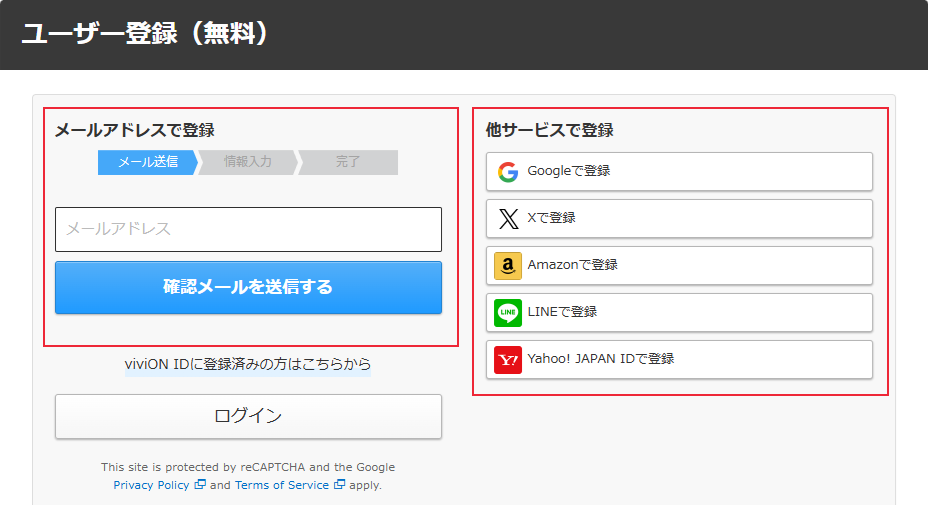Select the 情報入力 step tab
Viewport: 928px width, 505px height.
[x=247, y=162]
